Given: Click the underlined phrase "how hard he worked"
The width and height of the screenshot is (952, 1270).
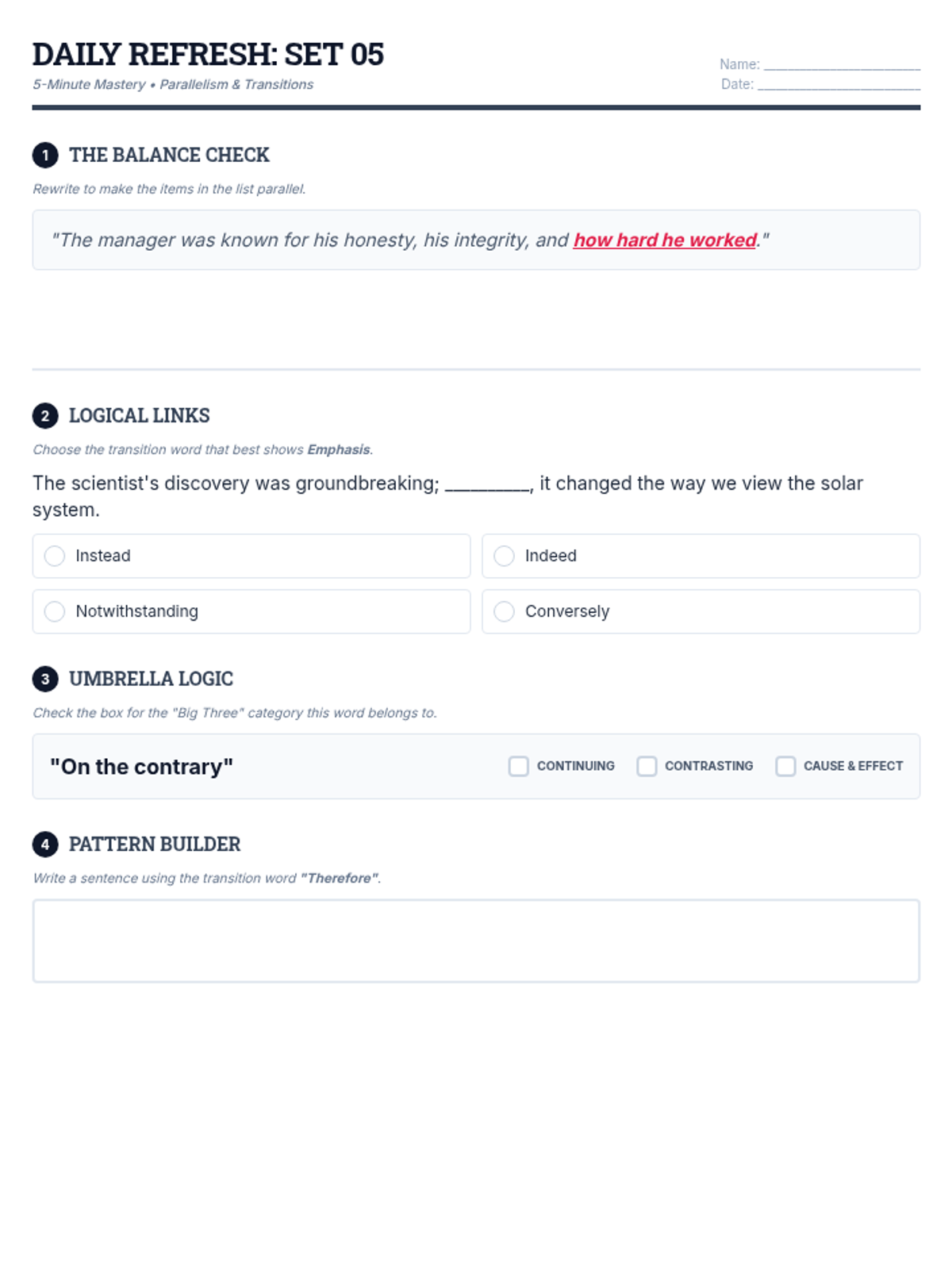Looking at the screenshot, I should coord(665,240).
